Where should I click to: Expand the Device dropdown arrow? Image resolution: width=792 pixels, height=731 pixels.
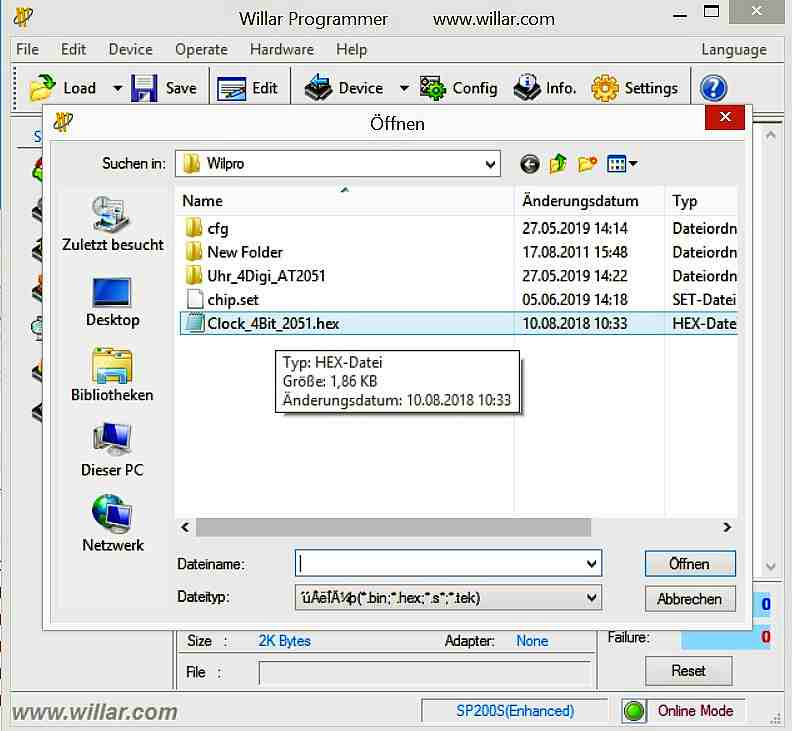click(x=404, y=88)
